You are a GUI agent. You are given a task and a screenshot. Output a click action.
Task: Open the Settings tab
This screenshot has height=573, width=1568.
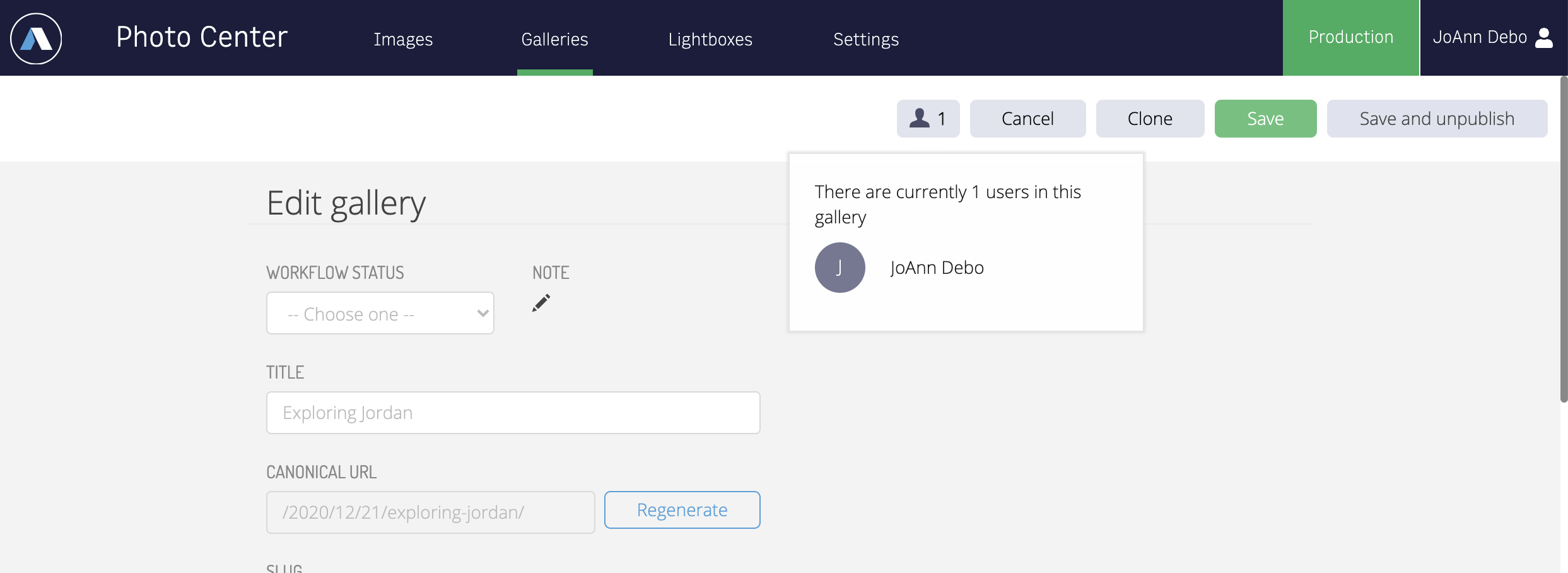(866, 39)
